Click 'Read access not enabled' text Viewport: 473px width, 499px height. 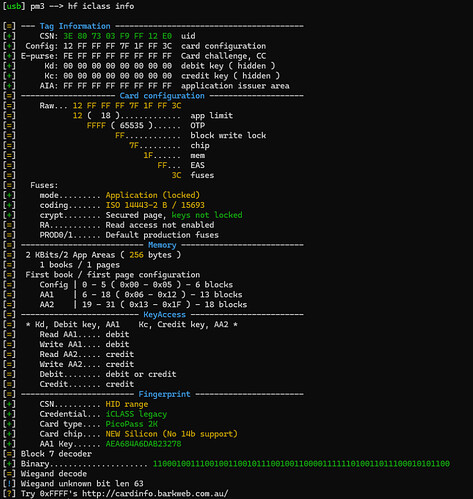click(x=160, y=225)
